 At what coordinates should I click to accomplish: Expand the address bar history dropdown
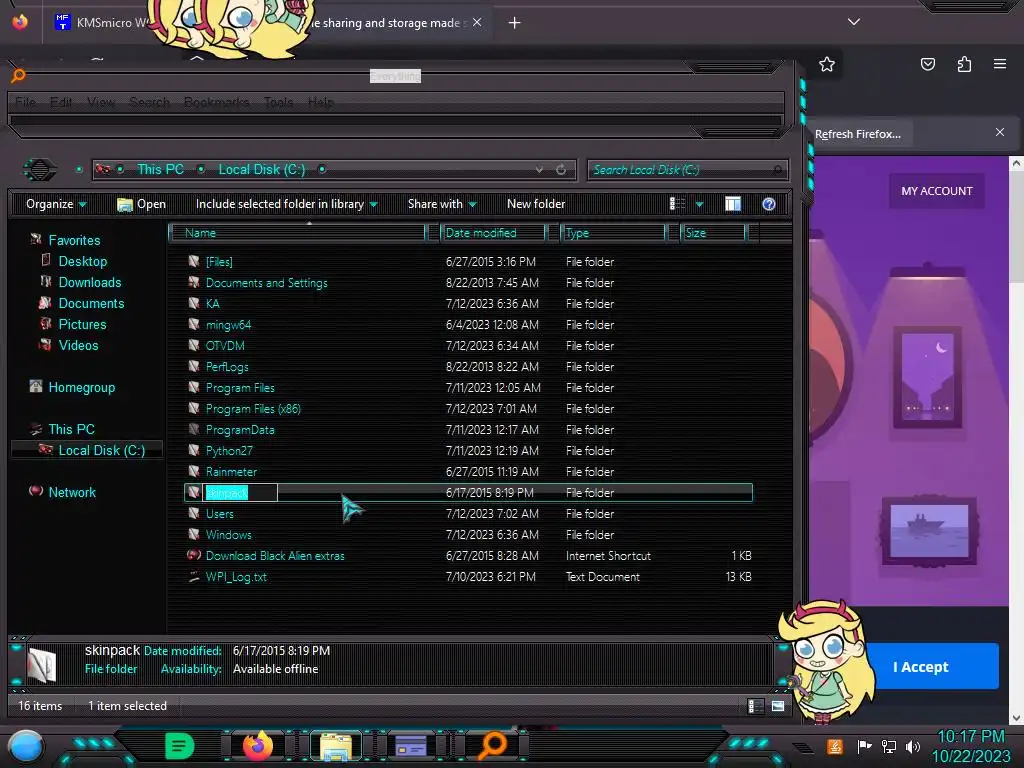539,170
